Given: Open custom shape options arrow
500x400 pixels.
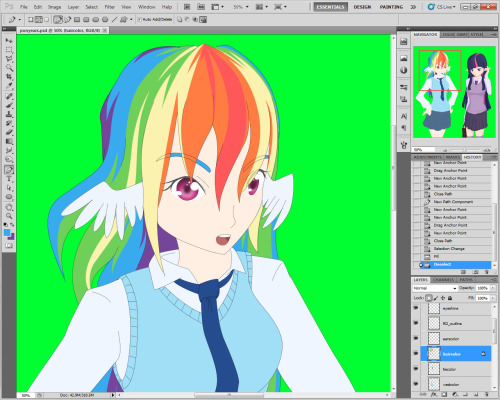Looking at the screenshot, I should pyautogui.click(x=131, y=20).
